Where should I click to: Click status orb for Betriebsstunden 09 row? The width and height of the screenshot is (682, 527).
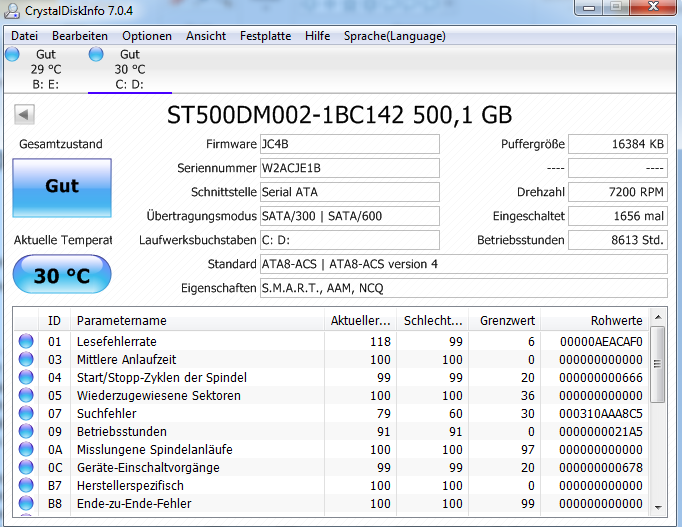coord(26,431)
